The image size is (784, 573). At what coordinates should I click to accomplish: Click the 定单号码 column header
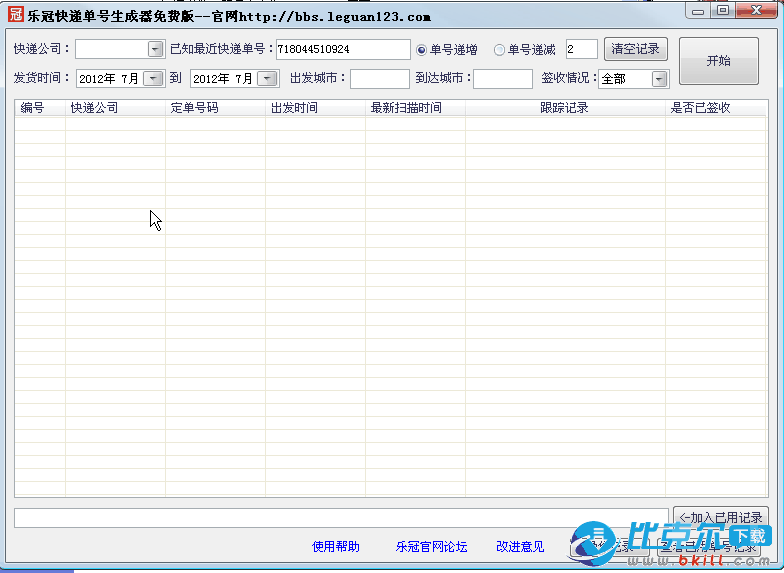pos(215,108)
